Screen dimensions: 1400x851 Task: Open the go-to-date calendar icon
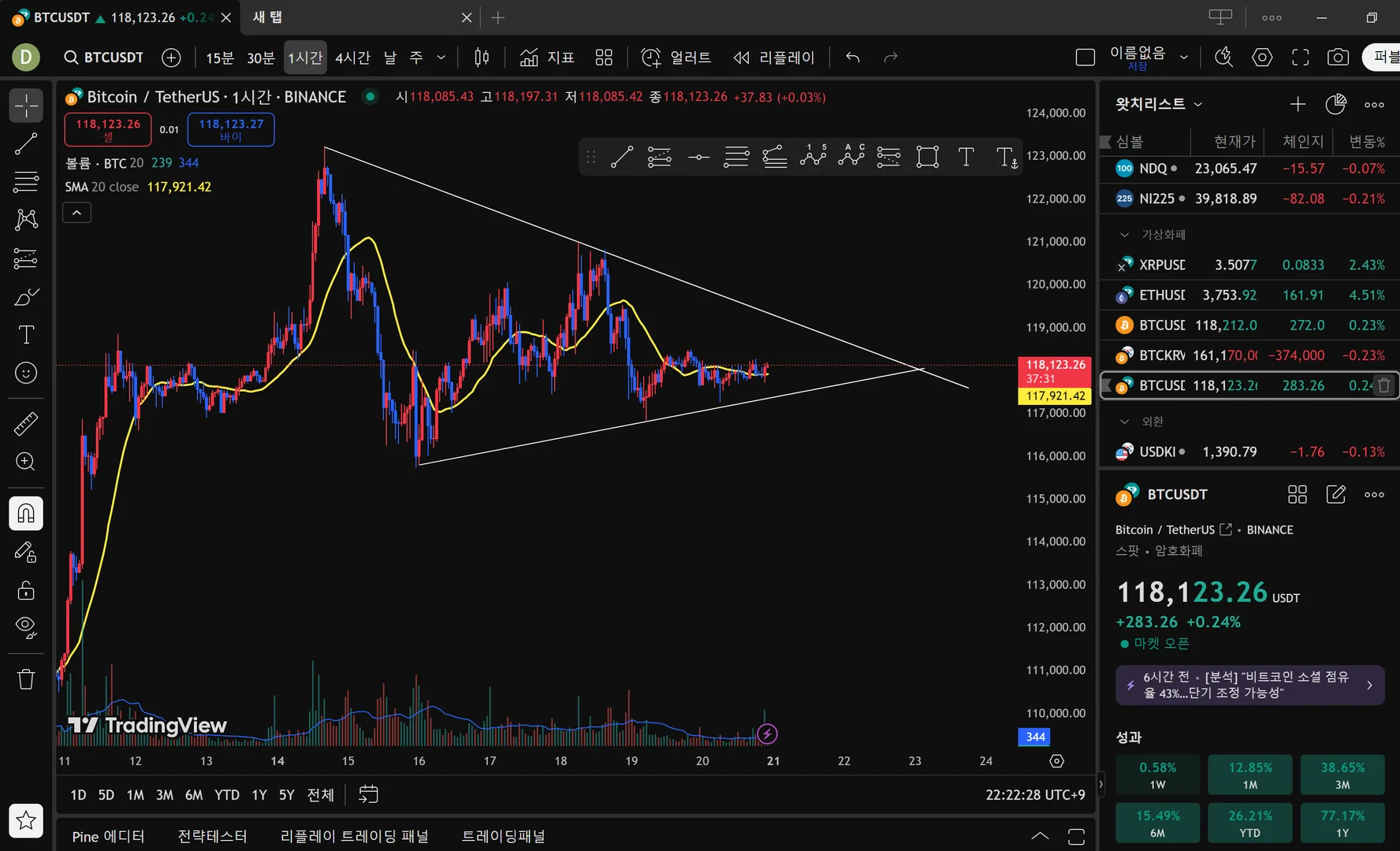pos(368,794)
